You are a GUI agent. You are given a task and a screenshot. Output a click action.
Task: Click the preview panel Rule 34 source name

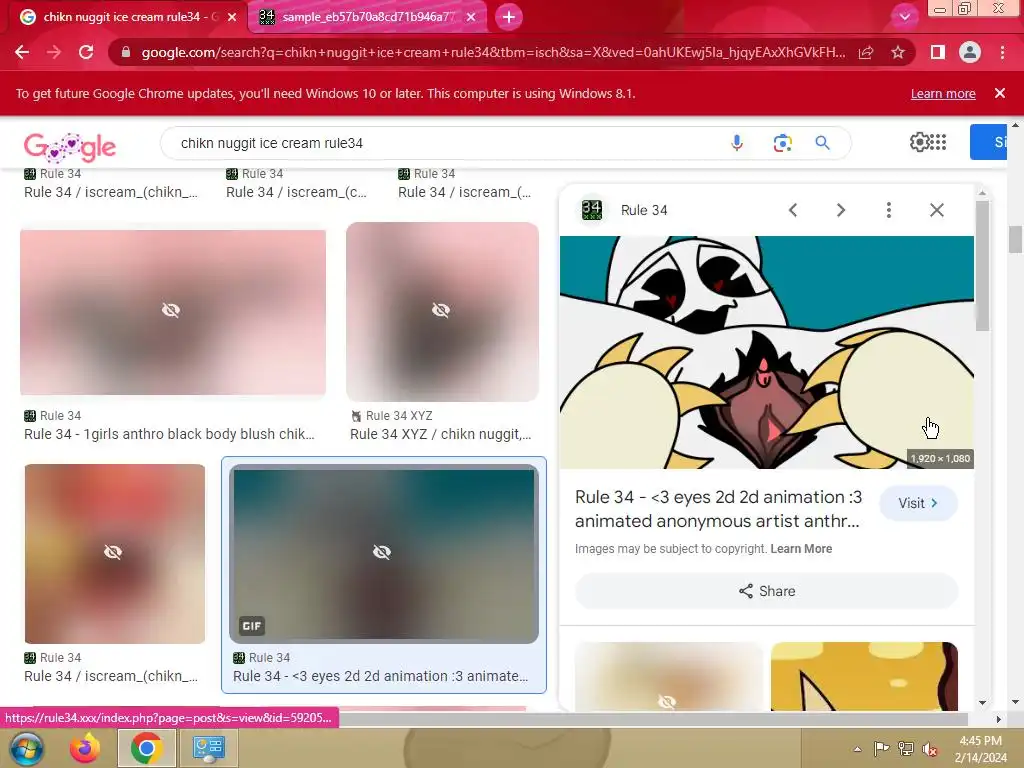click(x=644, y=210)
